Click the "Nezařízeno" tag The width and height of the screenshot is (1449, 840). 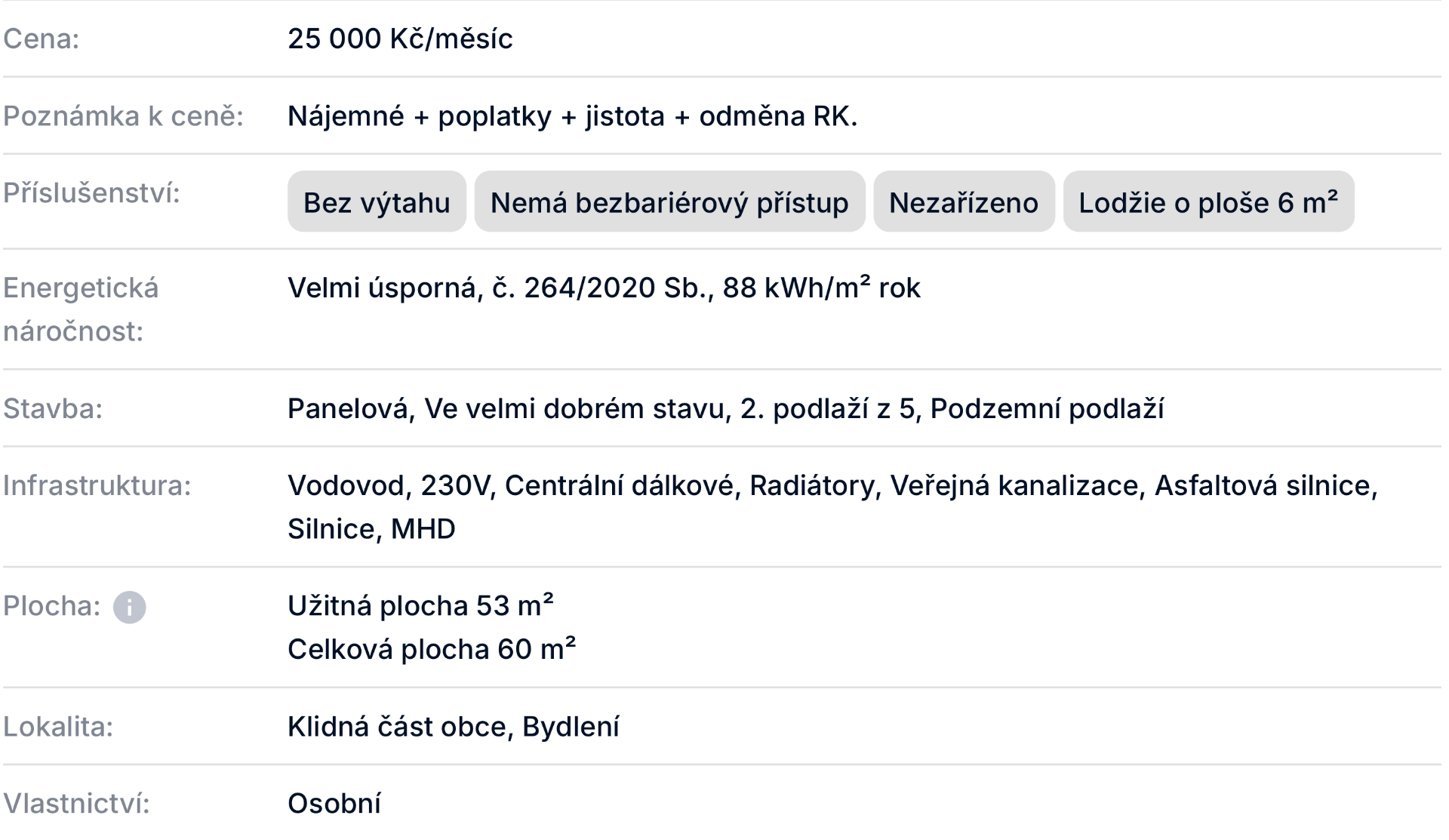[963, 202]
